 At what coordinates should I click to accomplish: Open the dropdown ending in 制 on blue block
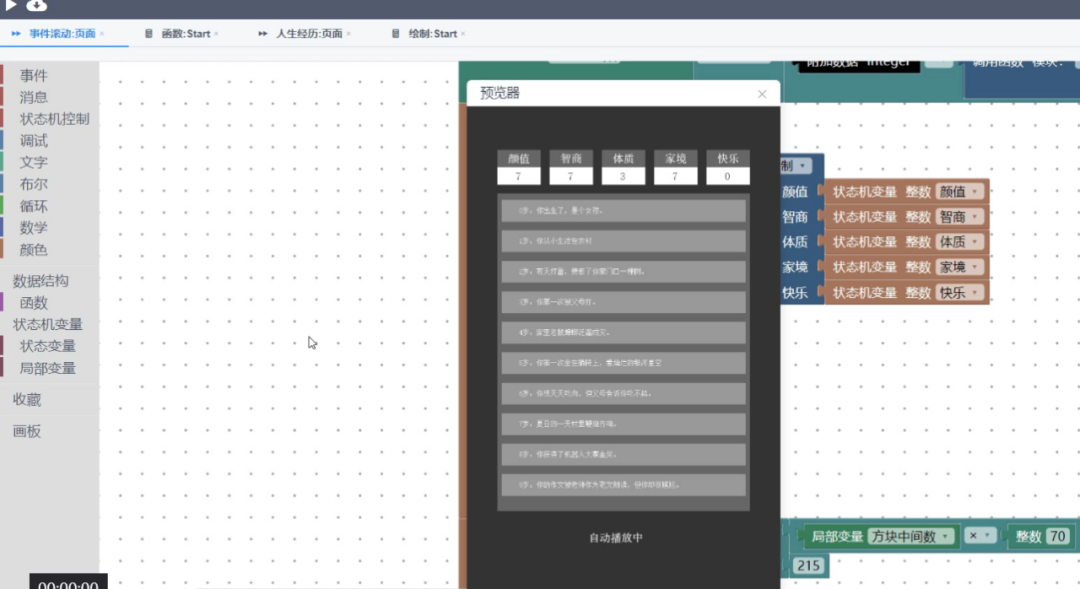(x=796, y=165)
